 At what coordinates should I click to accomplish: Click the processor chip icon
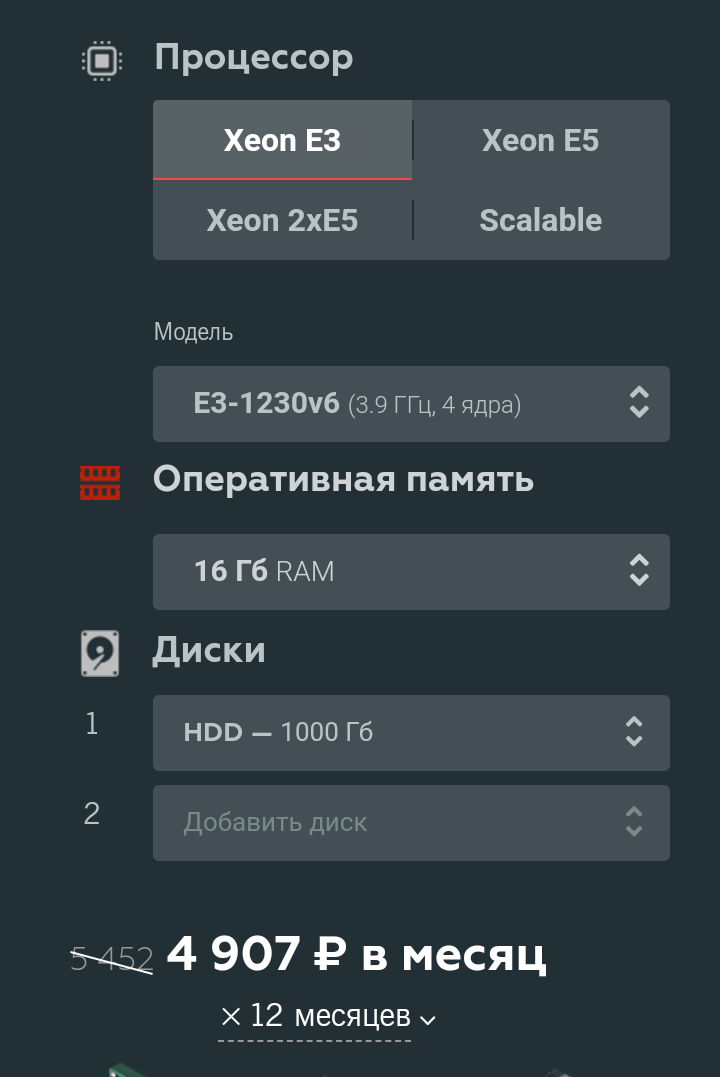[x=102, y=61]
